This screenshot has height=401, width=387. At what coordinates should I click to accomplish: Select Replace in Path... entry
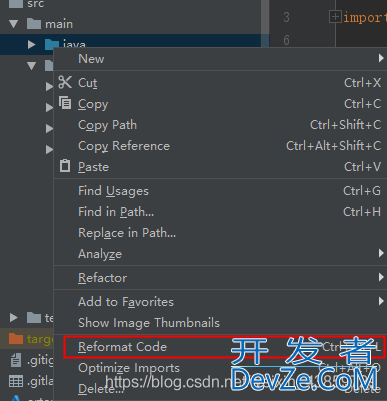click(220, 233)
